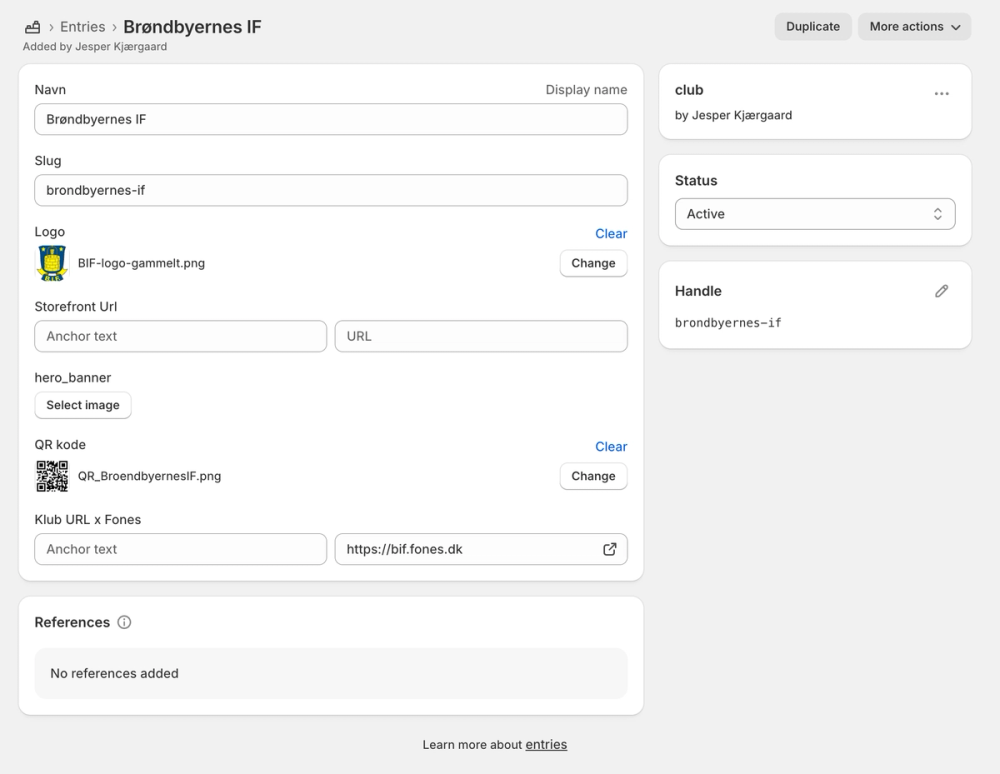Change the QR kode image
This screenshot has height=774, width=1000.
(593, 476)
